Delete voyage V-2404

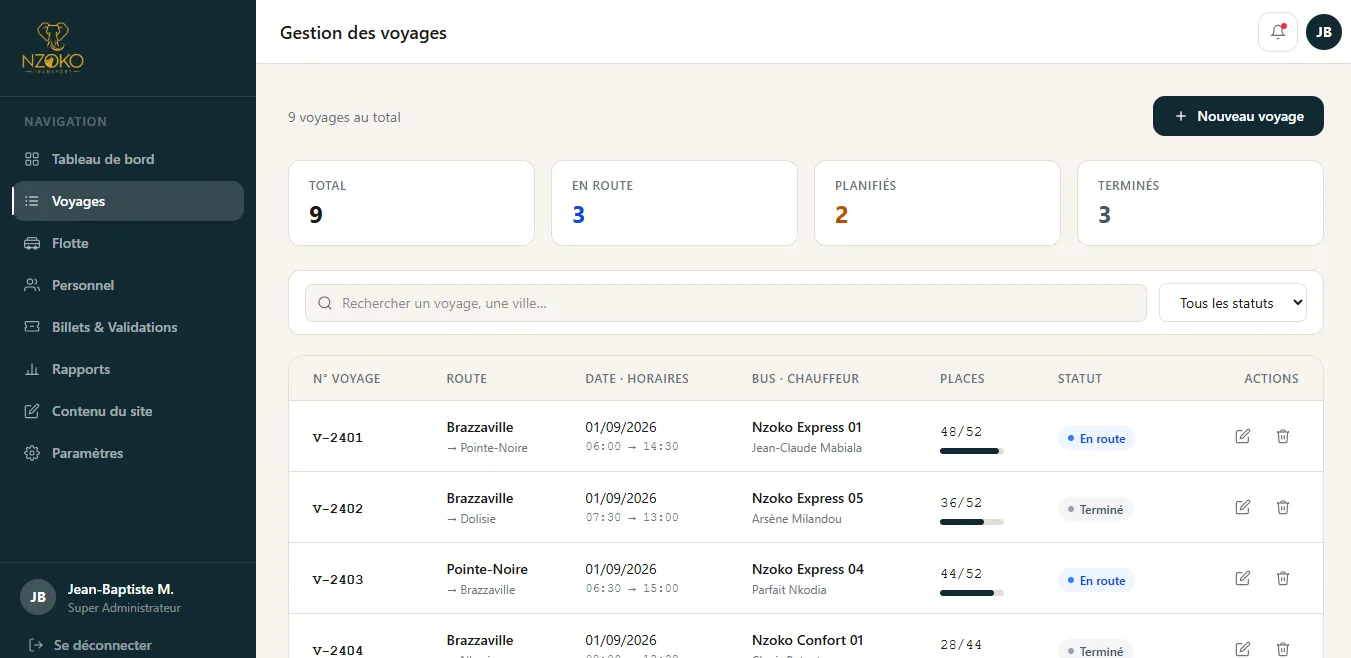pyautogui.click(x=1283, y=649)
